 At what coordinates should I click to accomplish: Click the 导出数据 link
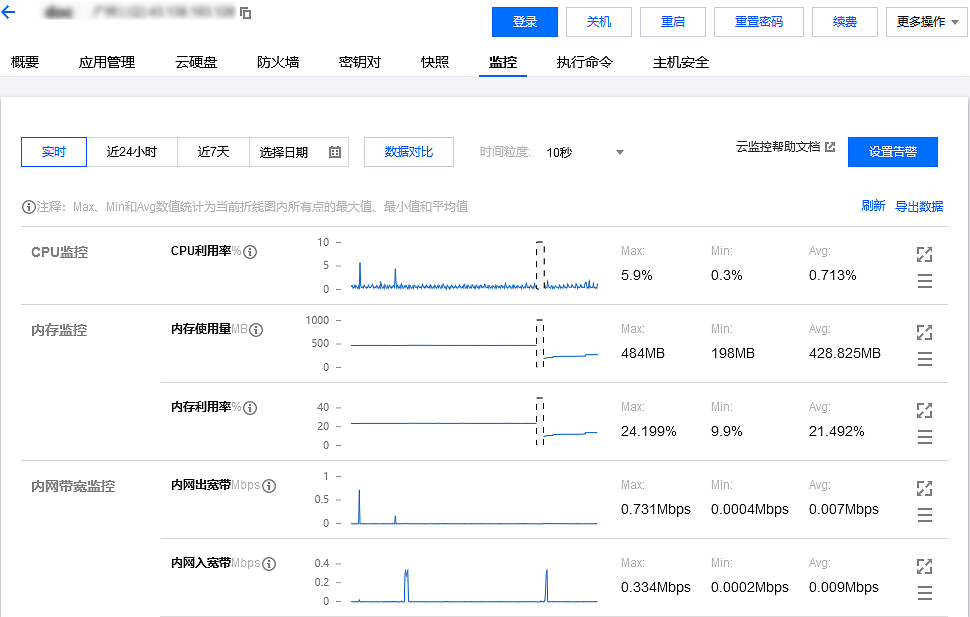click(x=919, y=207)
